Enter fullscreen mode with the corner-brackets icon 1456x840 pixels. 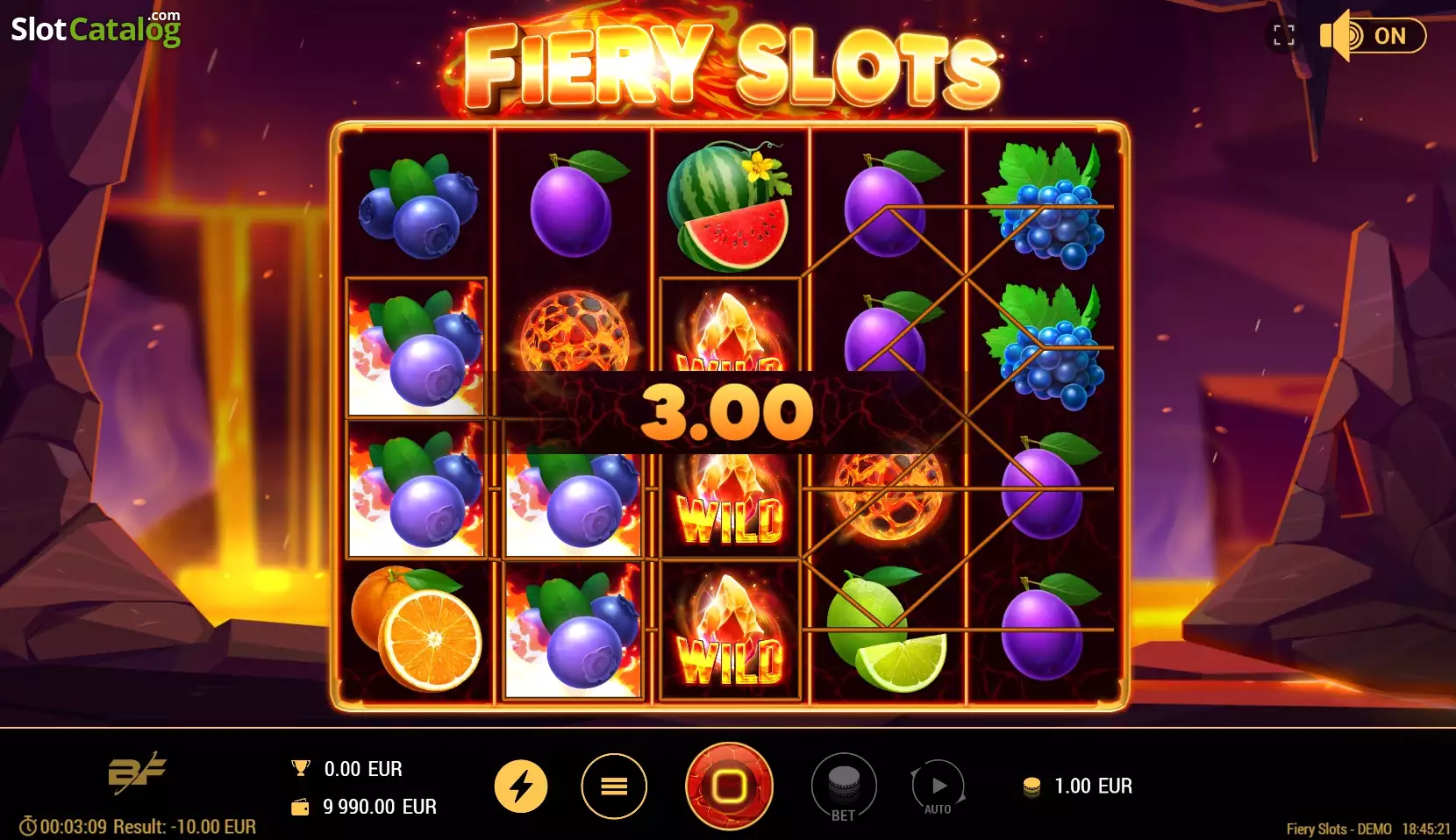pos(1284,36)
